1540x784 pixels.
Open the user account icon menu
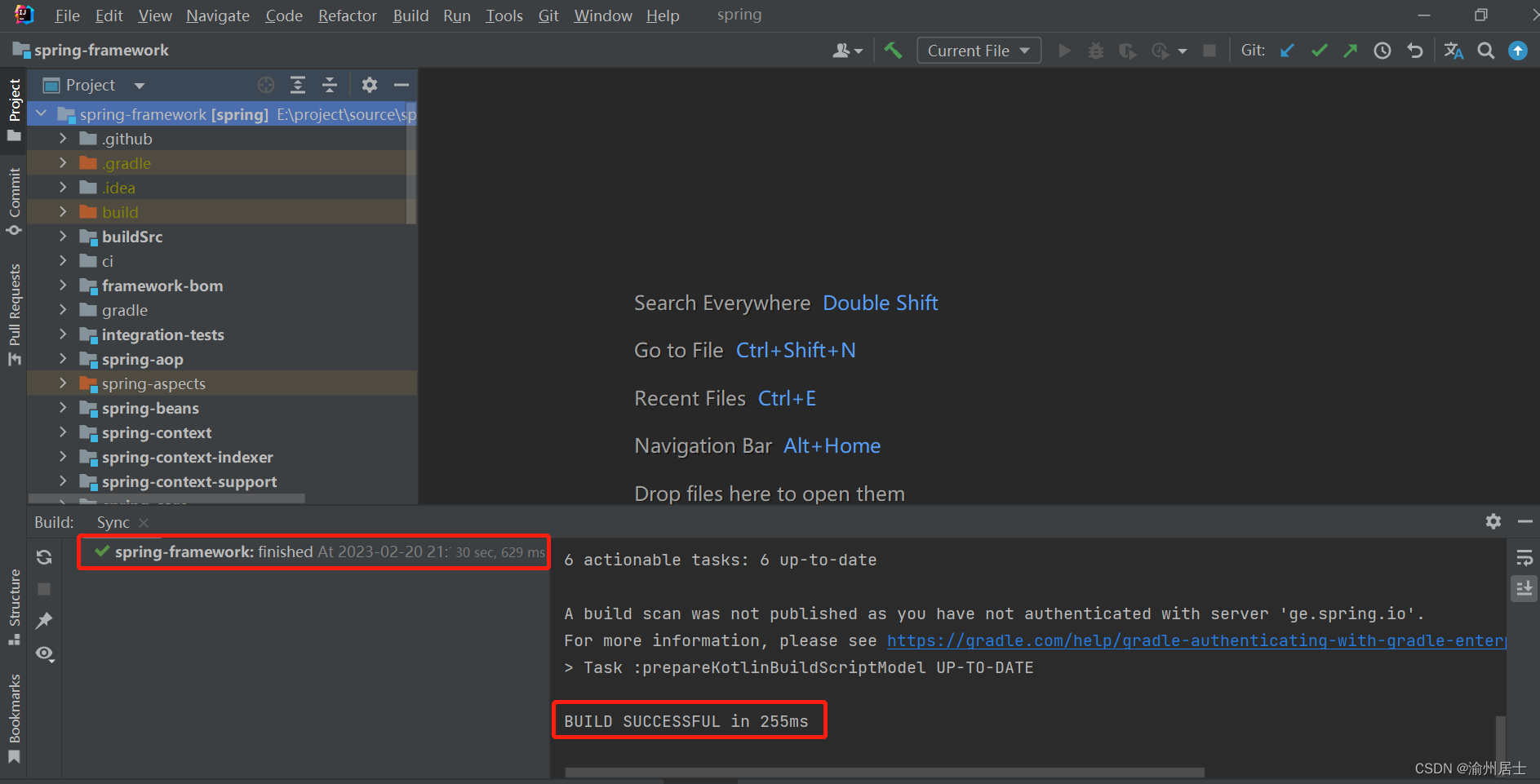pos(847,51)
